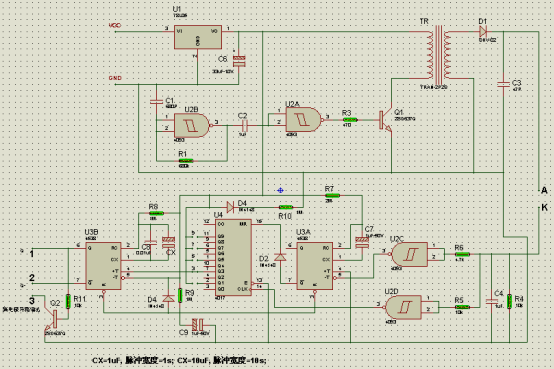Select the U2C gate symbol
Screen dimensions: 554x369
pyautogui.click(x=409, y=254)
